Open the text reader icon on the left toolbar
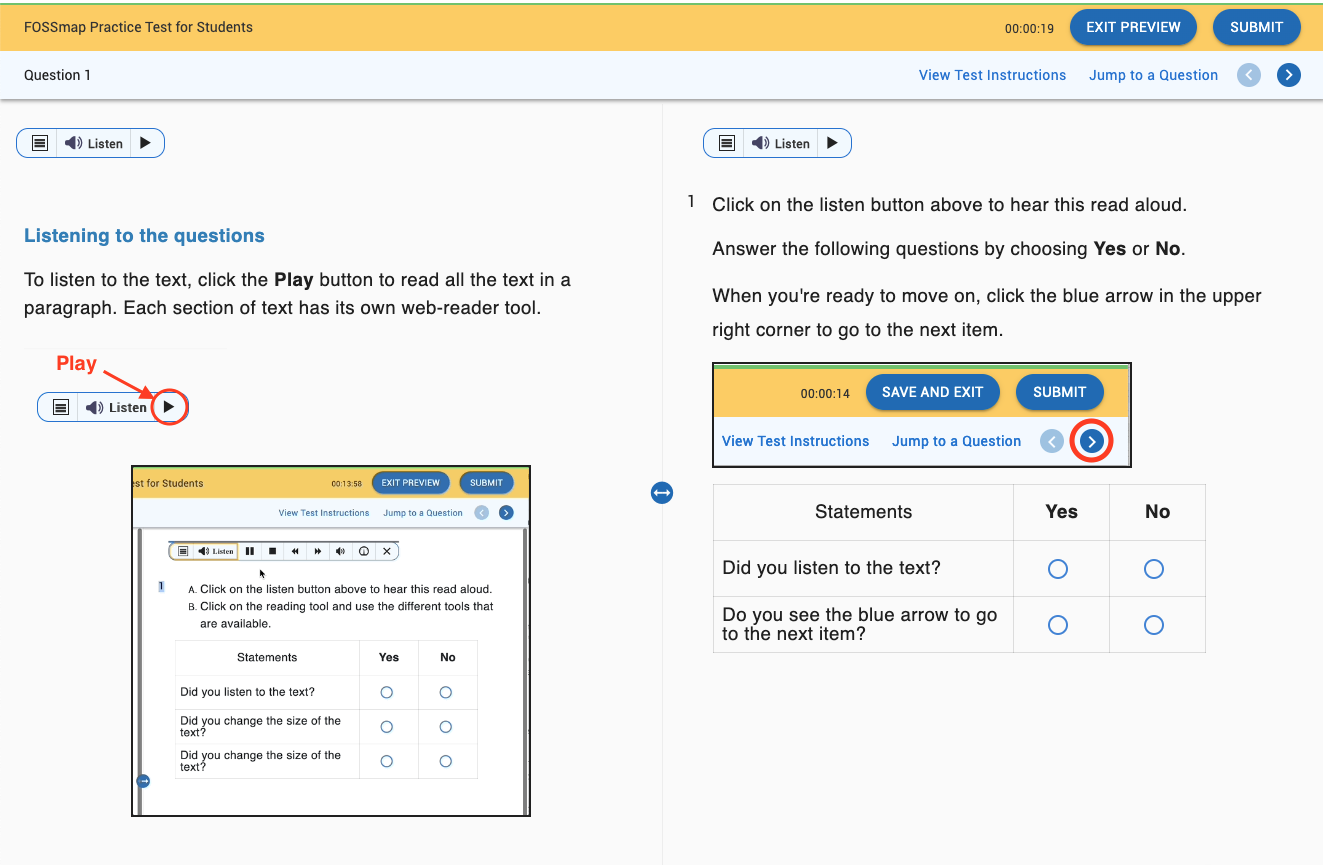The width and height of the screenshot is (1323, 865). 39,142
